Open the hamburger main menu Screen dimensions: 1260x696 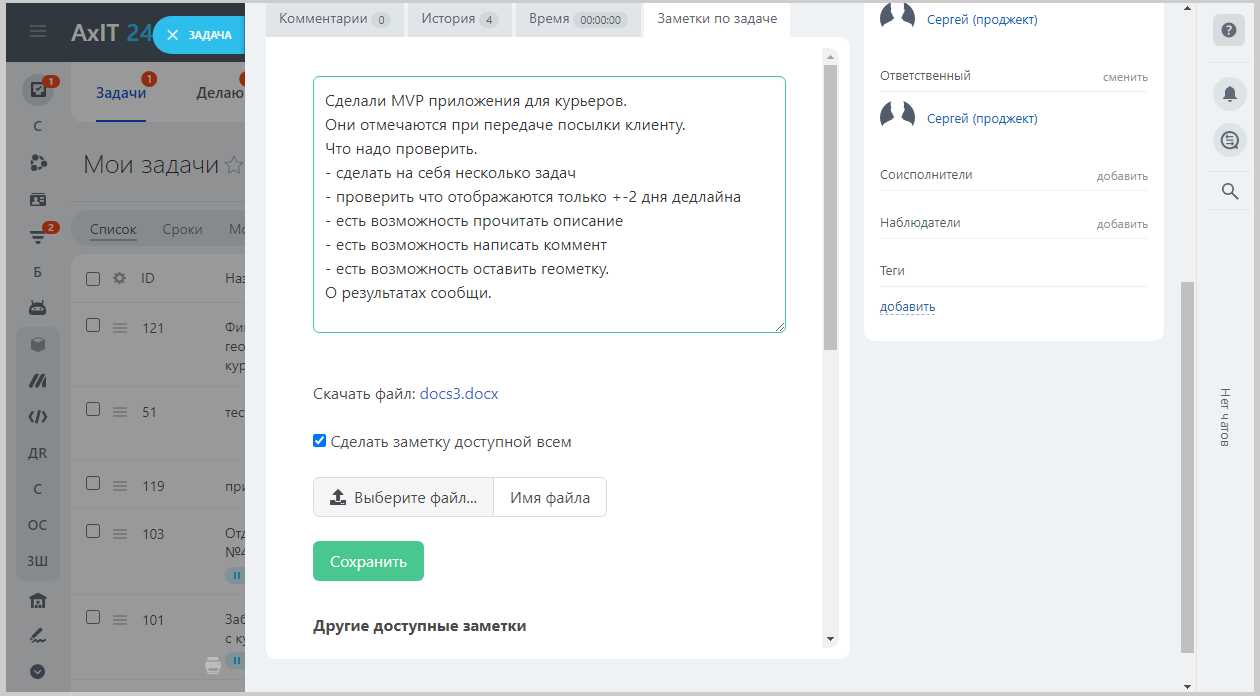[38, 32]
